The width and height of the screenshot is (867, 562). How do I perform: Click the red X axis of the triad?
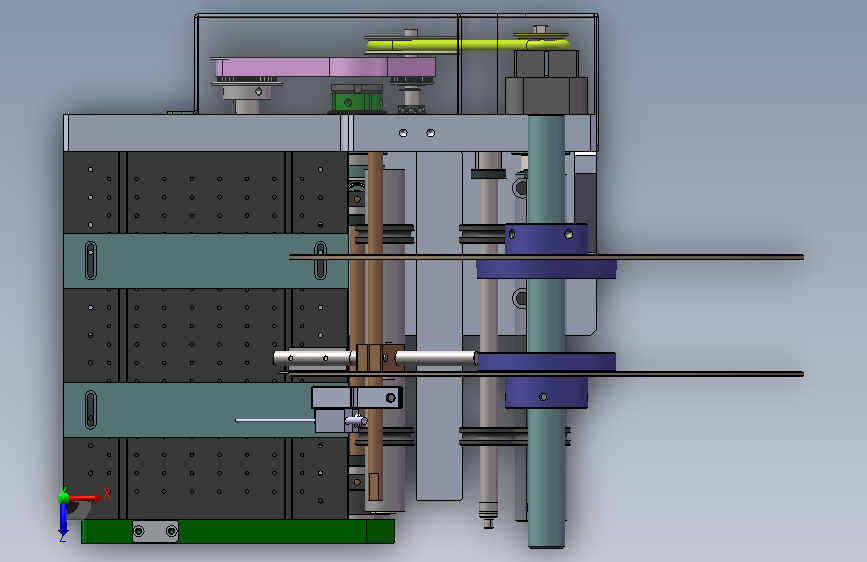[x=84, y=498]
